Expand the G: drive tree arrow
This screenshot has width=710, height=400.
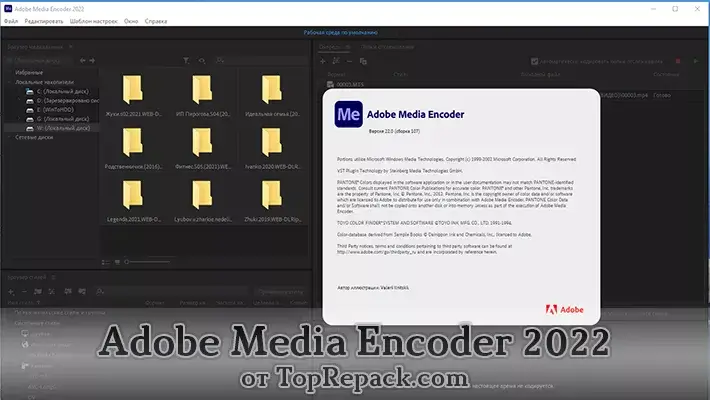click(x=19, y=119)
